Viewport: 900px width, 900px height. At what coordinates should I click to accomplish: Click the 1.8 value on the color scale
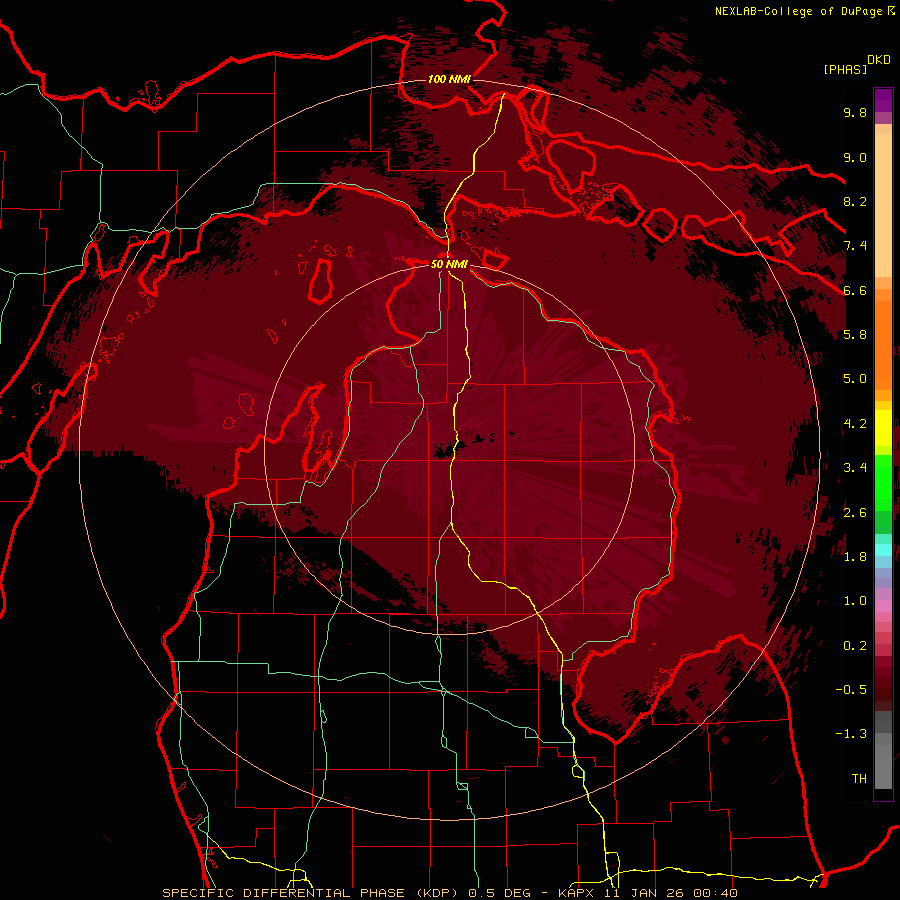(x=855, y=557)
